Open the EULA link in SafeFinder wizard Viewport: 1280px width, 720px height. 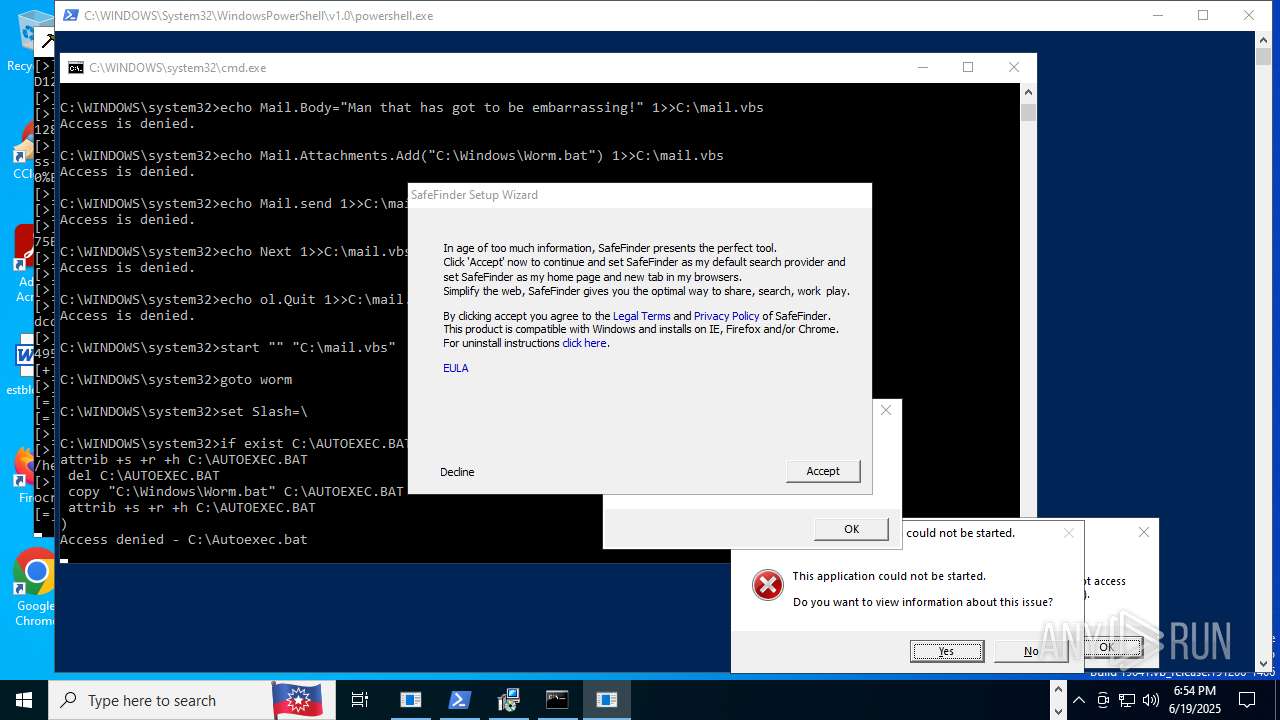pos(456,368)
